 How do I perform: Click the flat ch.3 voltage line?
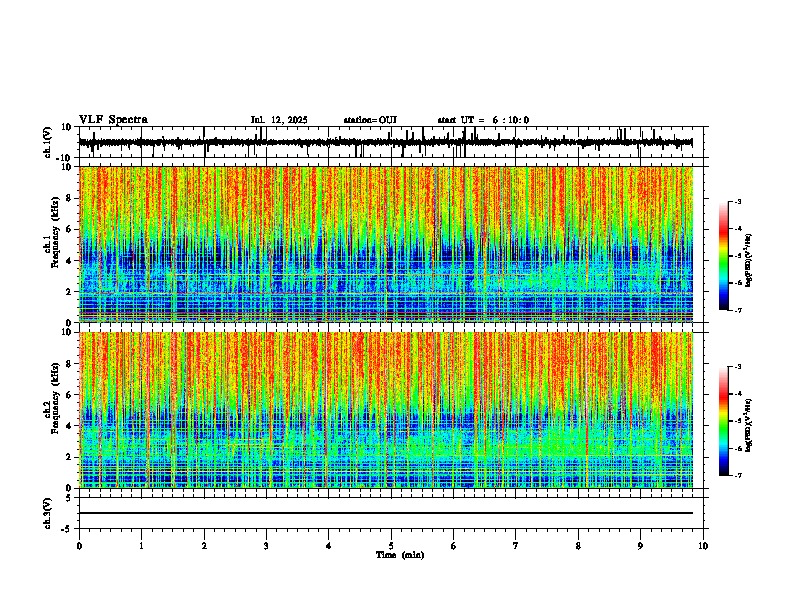386,513
